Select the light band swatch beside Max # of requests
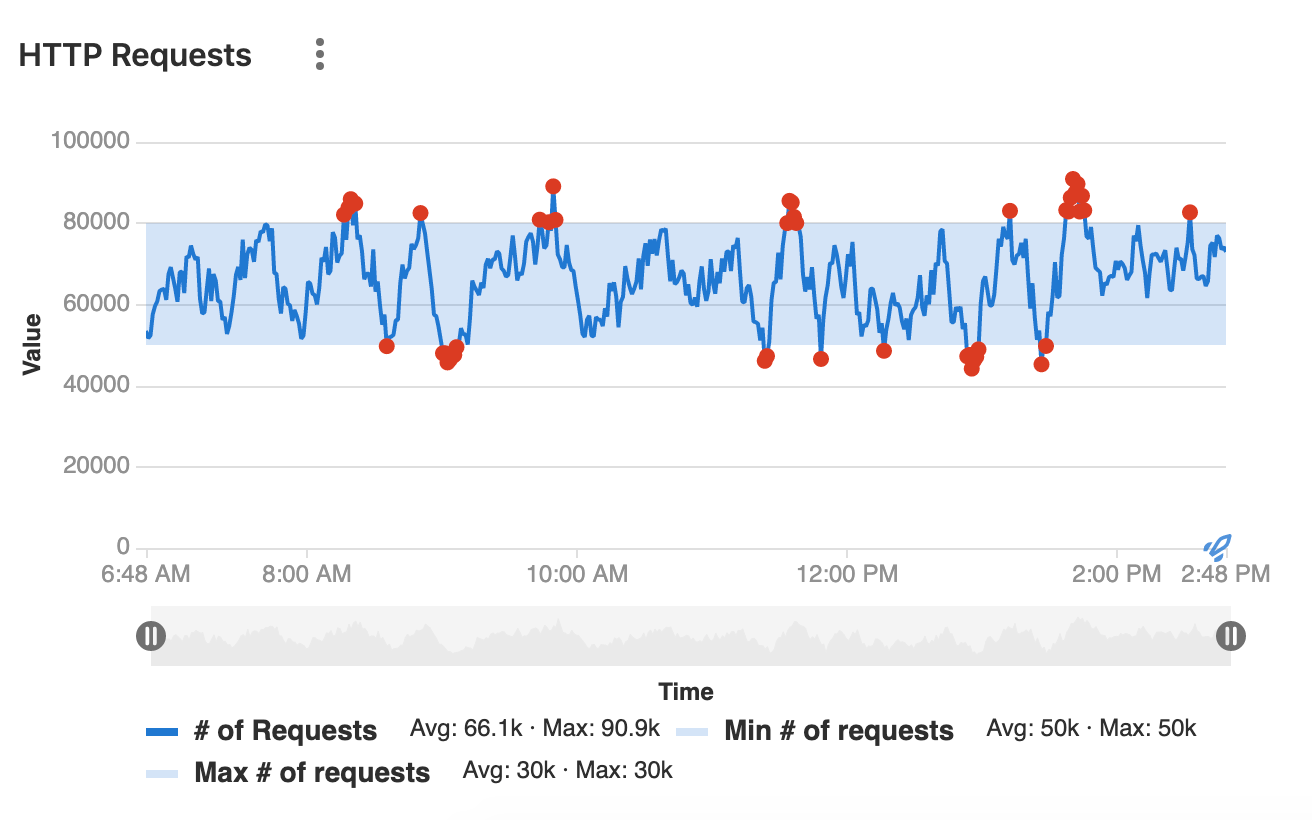 pyautogui.click(x=166, y=770)
